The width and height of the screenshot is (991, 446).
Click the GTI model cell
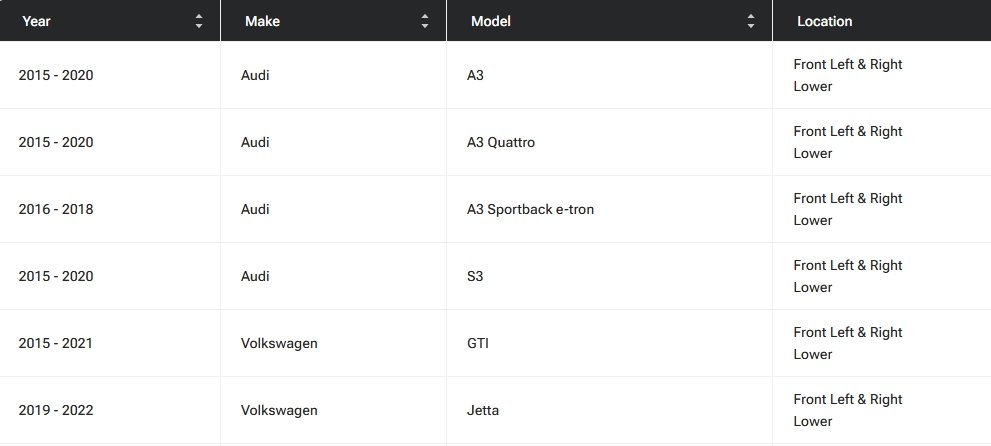point(465,343)
